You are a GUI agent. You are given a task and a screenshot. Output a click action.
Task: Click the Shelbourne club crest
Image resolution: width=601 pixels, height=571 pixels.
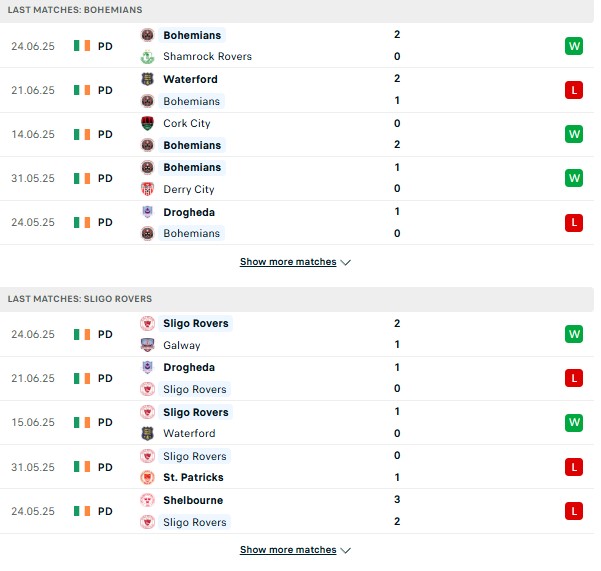(148, 500)
